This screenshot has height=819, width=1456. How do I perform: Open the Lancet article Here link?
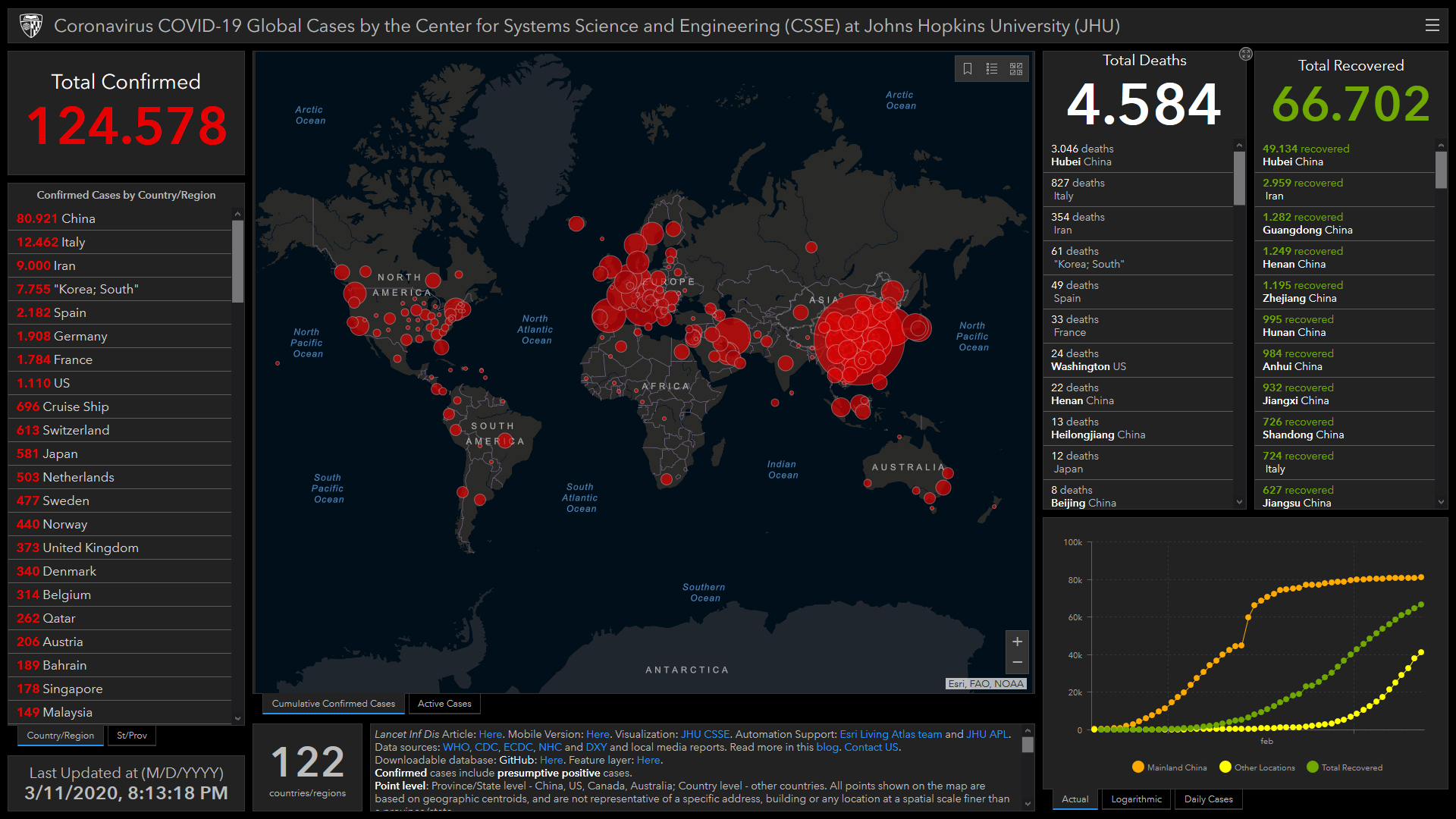pyautogui.click(x=490, y=734)
